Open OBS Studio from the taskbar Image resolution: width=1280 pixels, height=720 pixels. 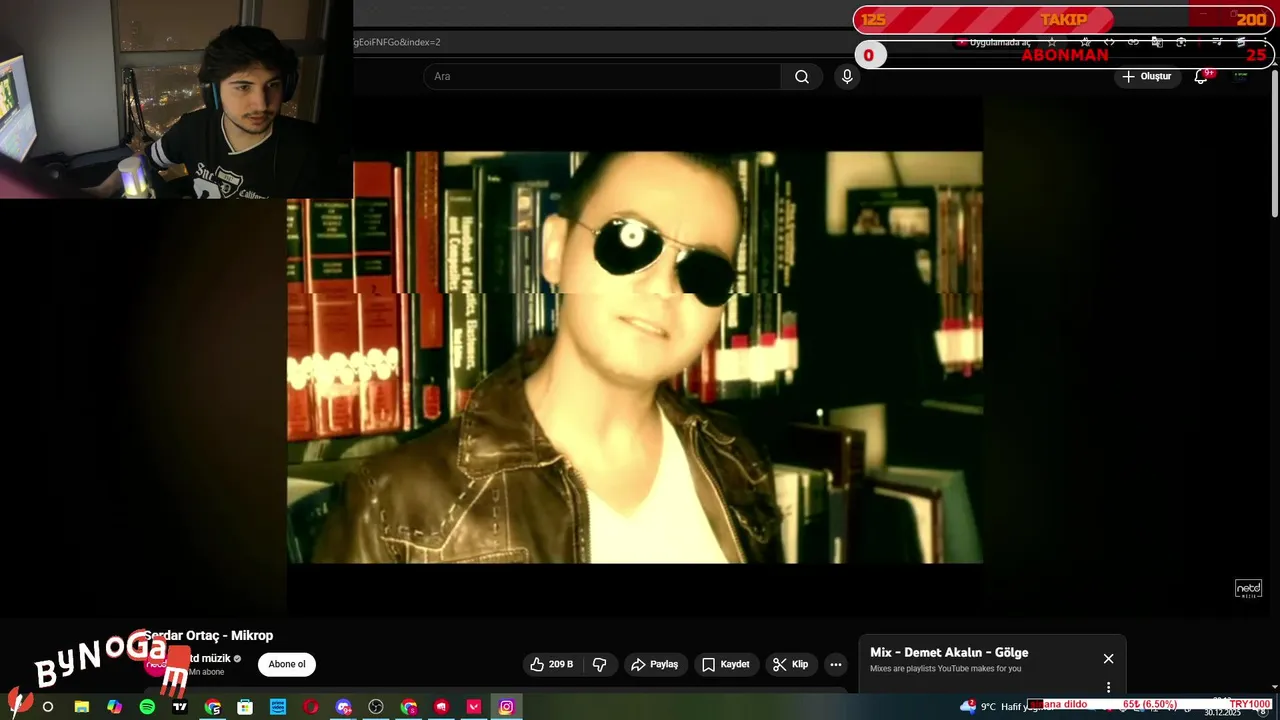[x=376, y=707]
